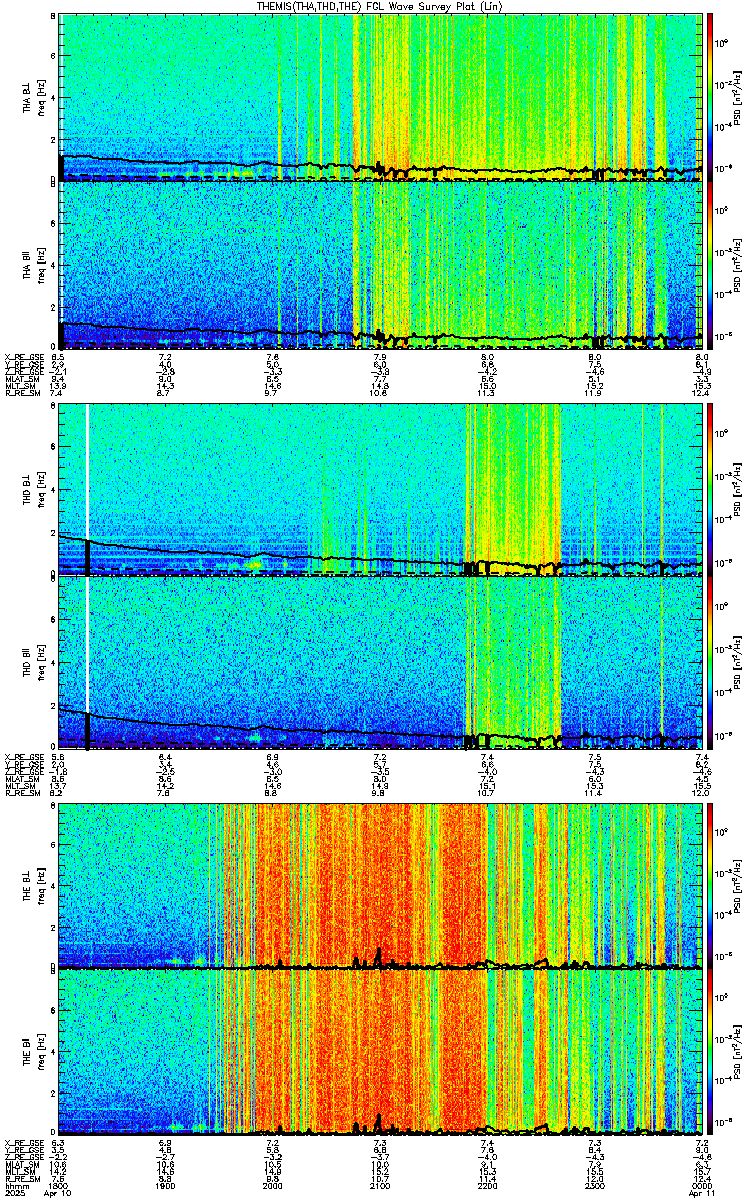The width and height of the screenshot is (750, 1200).
Task: Click the THA BL freq [Hz] axis label
Action: 41,98
